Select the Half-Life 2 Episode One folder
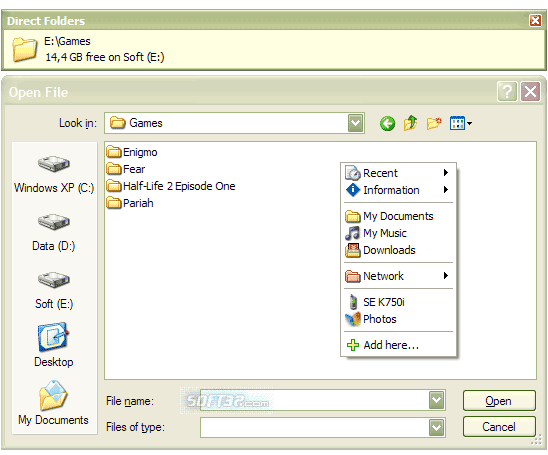This screenshot has height=455, width=548. (171, 186)
